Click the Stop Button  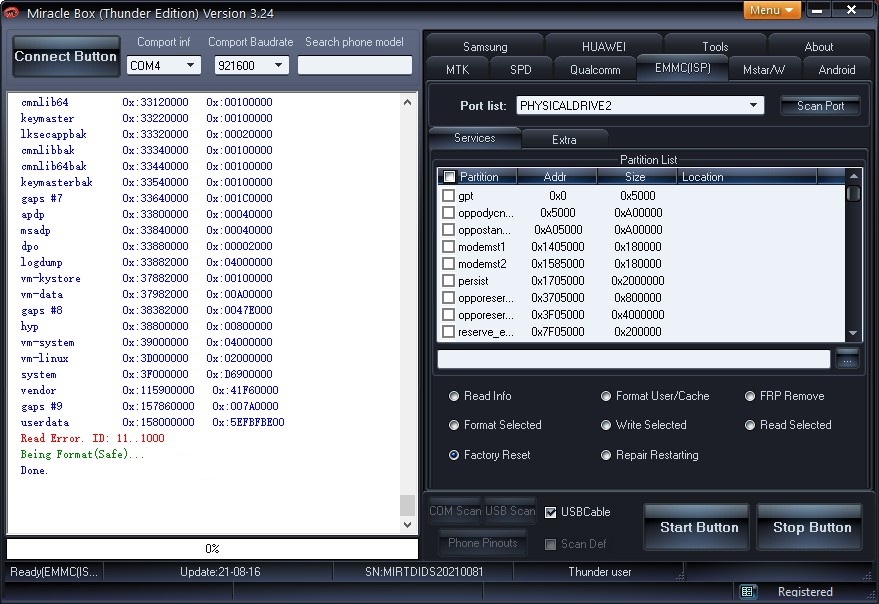point(811,527)
